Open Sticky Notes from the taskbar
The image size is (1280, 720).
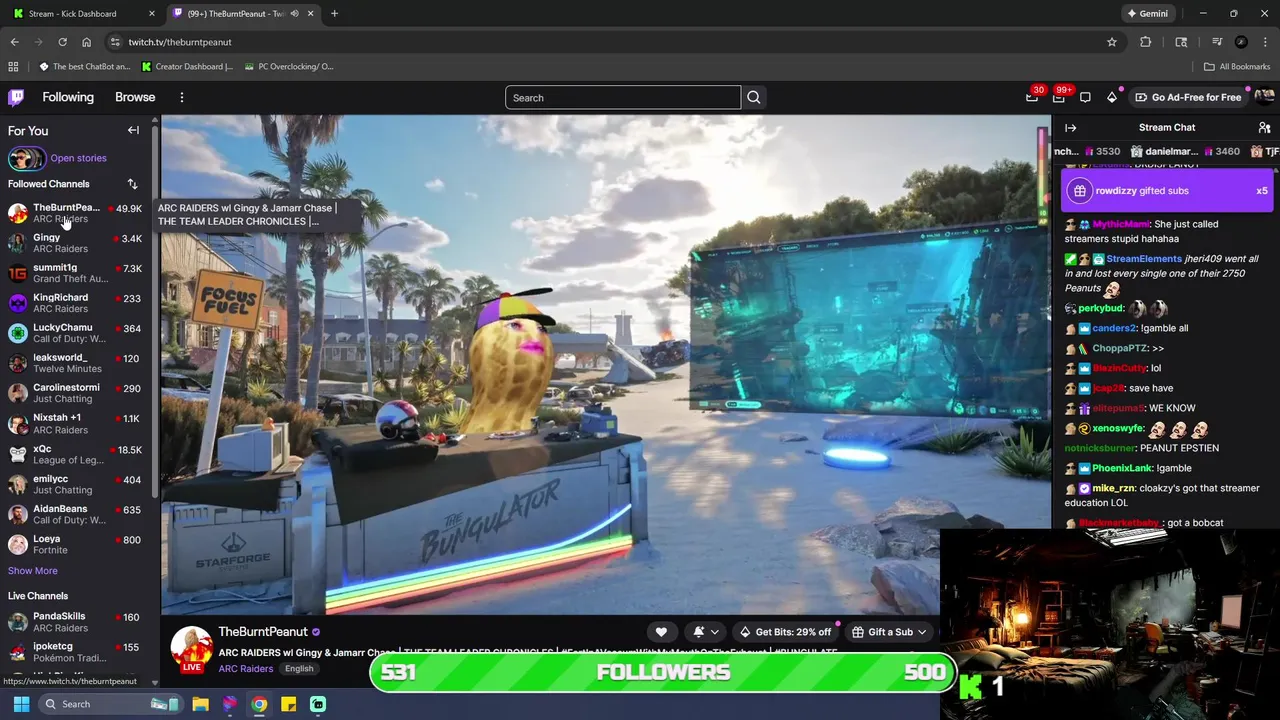(288, 704)
